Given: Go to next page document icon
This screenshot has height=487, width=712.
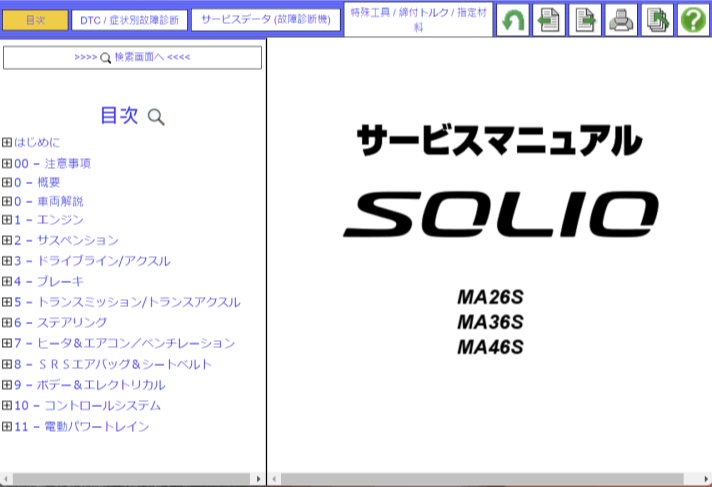Looking at the screenshot, I should [585, 19].
